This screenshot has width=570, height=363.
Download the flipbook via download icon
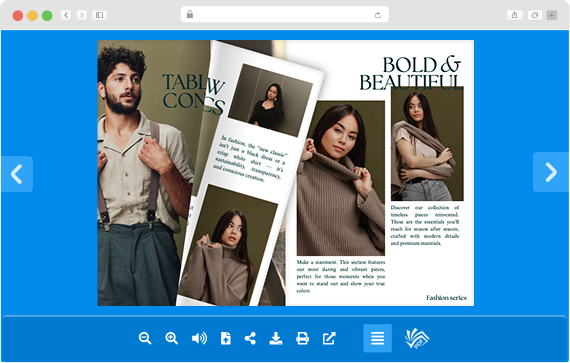[276, 338]
